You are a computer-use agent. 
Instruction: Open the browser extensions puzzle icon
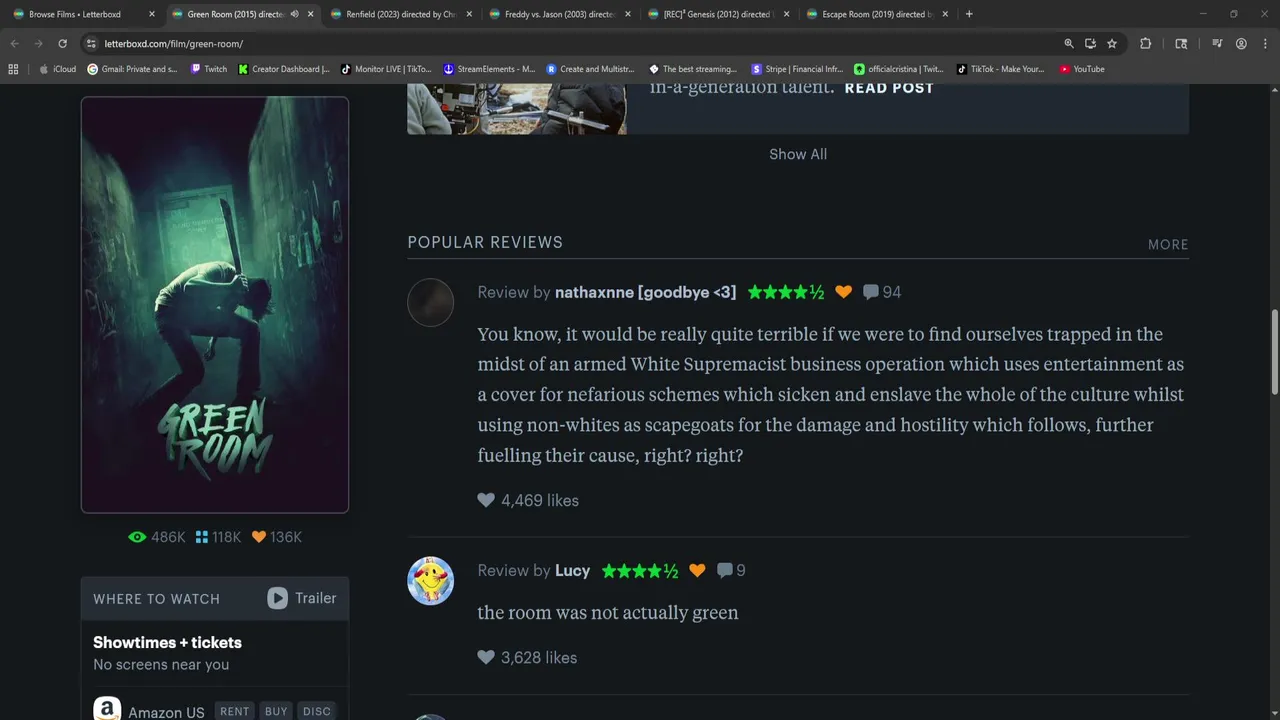[1145, 44]
